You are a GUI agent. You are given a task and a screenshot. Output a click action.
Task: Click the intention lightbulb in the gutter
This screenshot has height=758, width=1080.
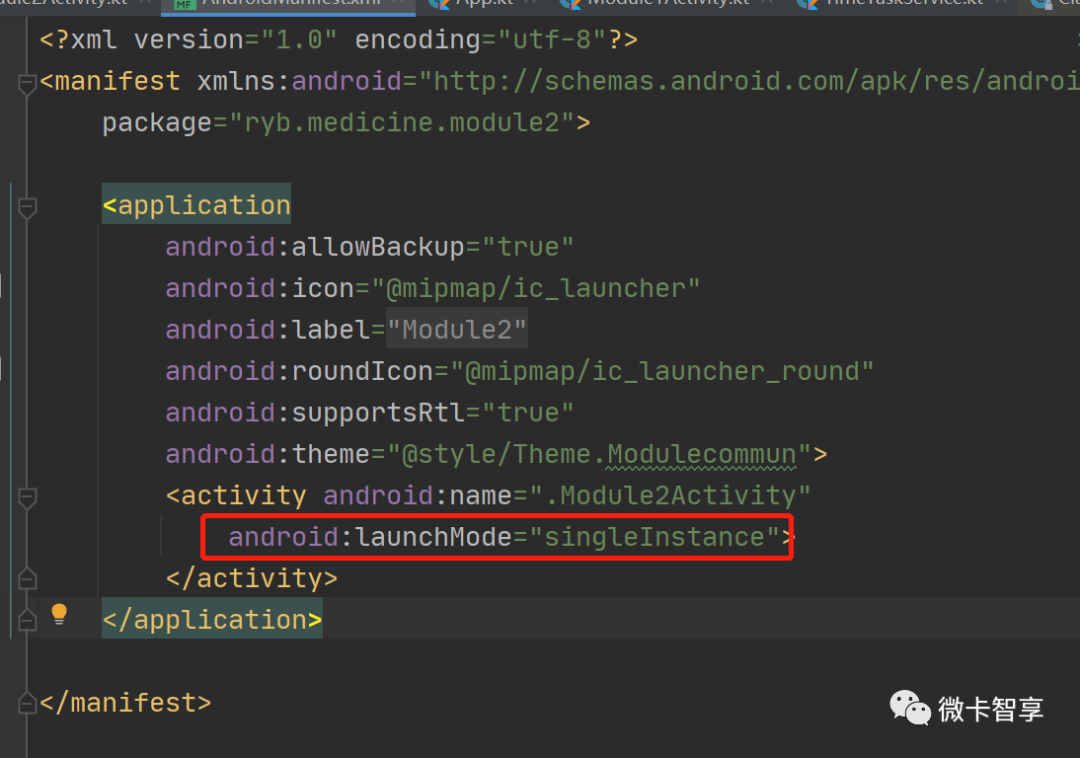pos(60,613)
